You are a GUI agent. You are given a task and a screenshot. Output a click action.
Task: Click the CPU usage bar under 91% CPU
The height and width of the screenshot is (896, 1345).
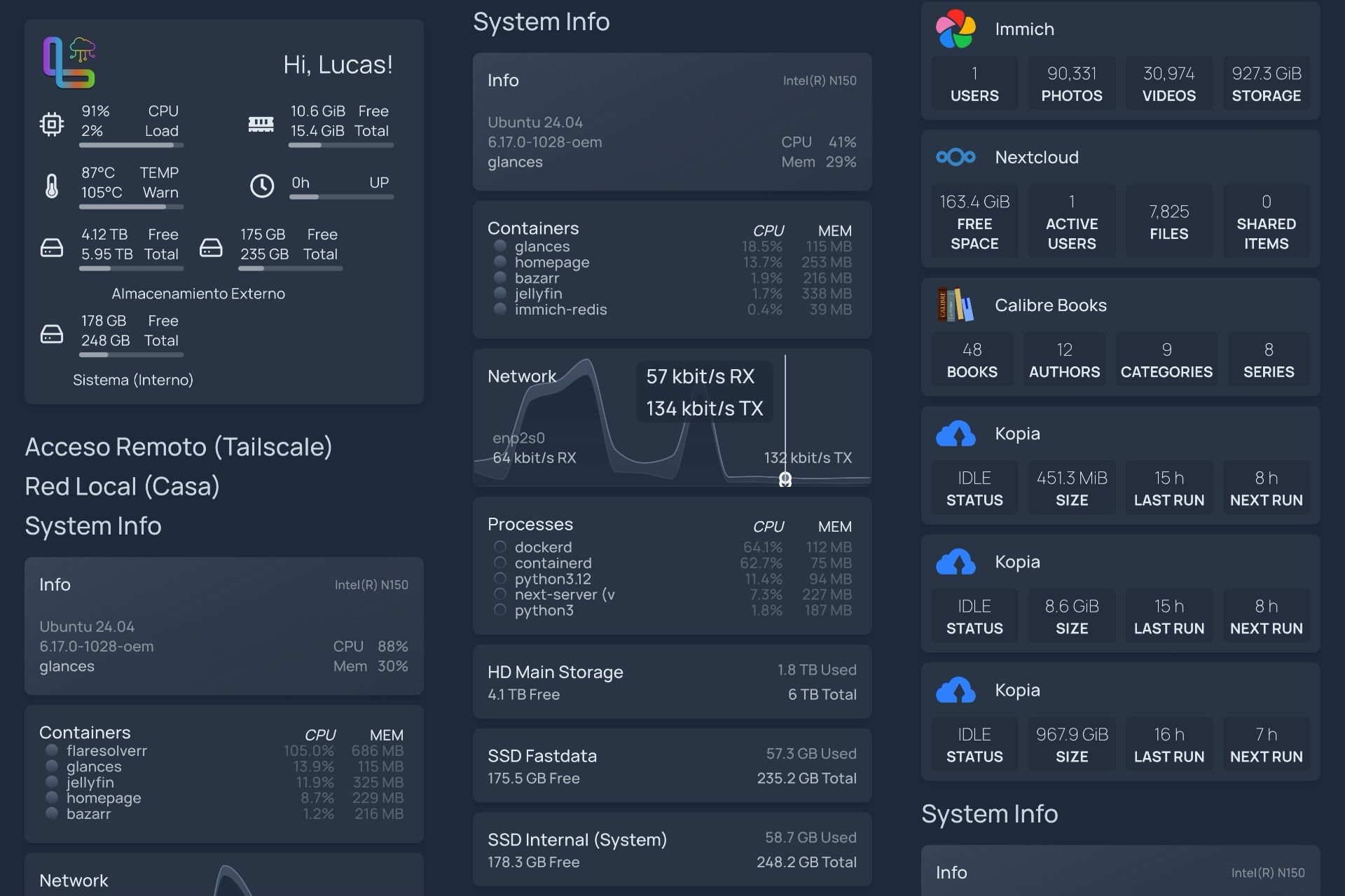click(132, 145)
